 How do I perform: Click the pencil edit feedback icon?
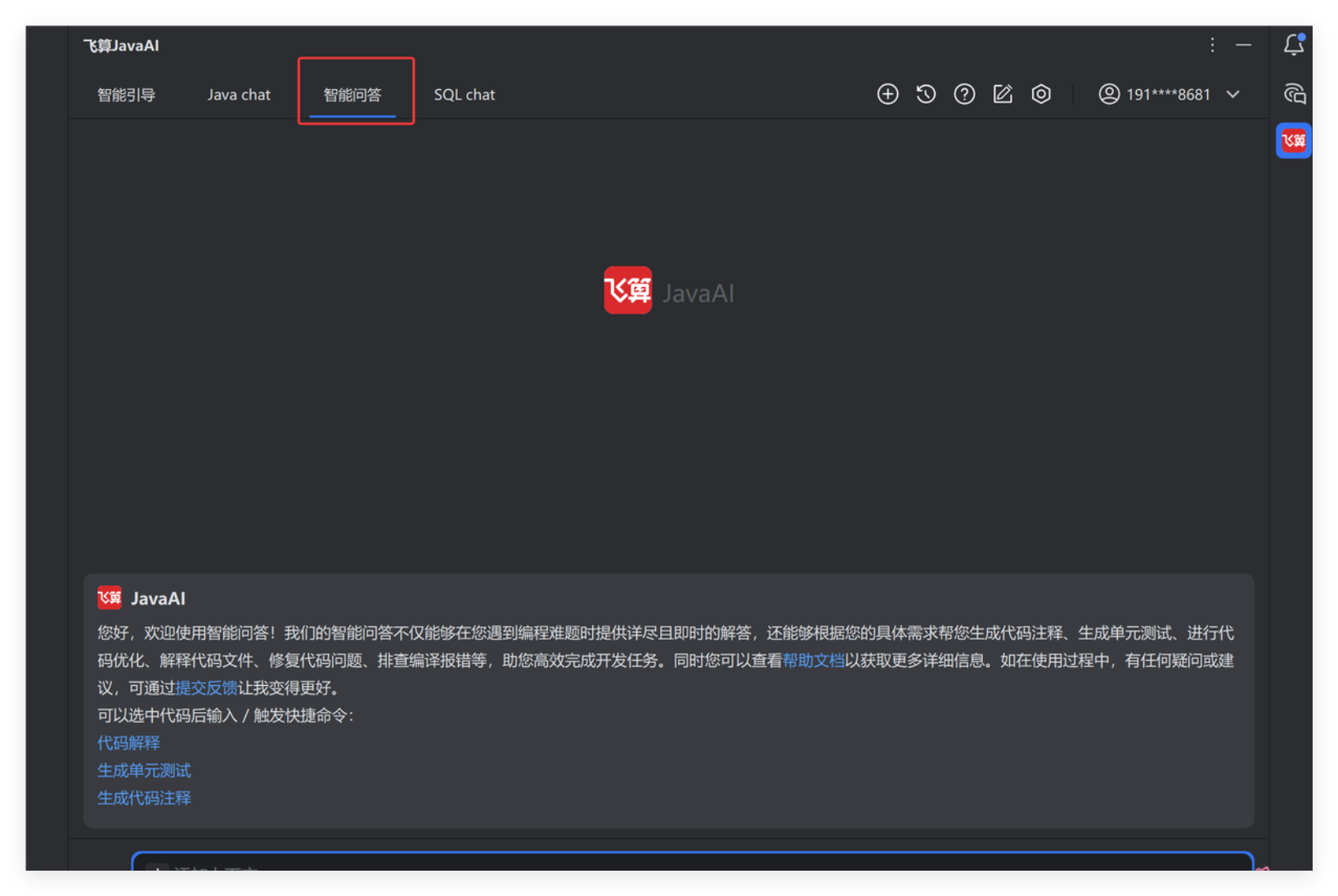[x=1003, y=94]
